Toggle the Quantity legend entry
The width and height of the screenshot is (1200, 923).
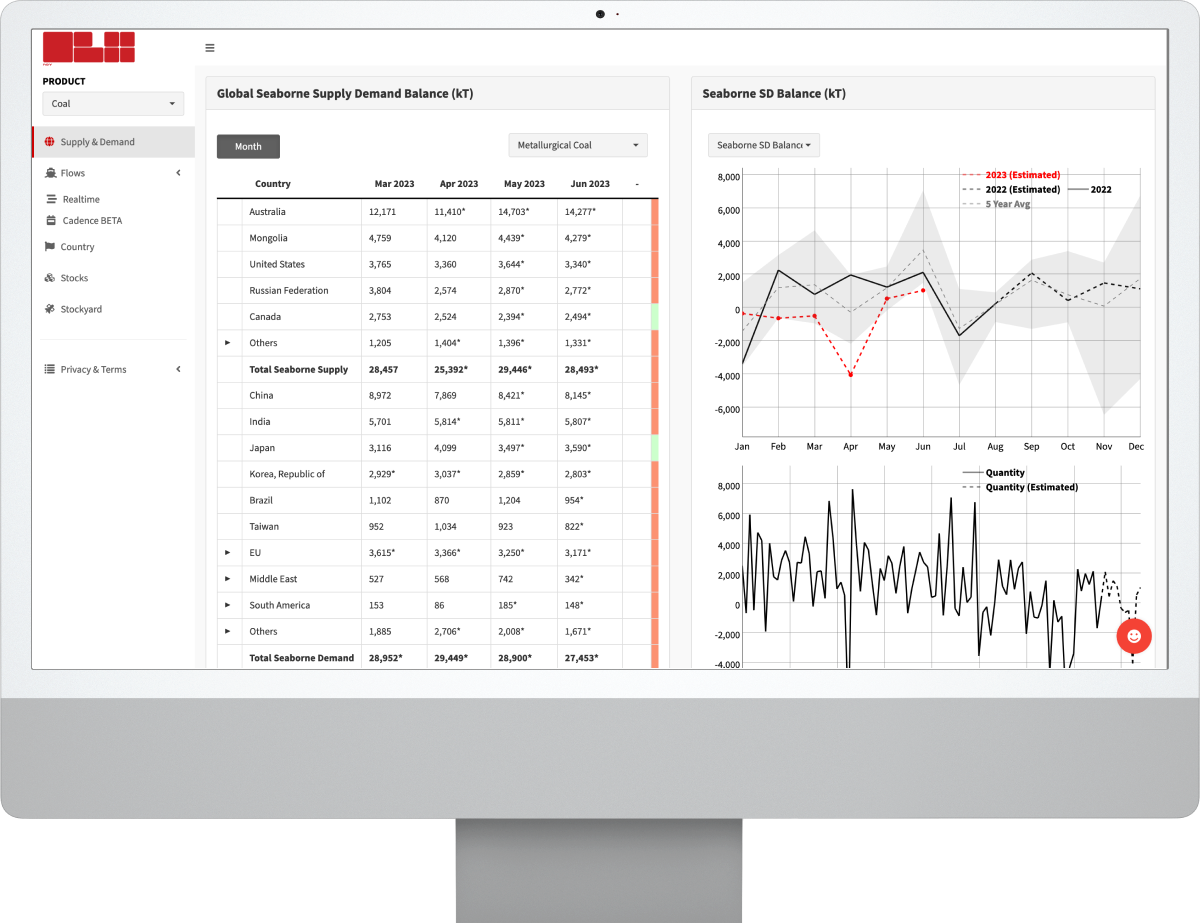tap(994, 473)
